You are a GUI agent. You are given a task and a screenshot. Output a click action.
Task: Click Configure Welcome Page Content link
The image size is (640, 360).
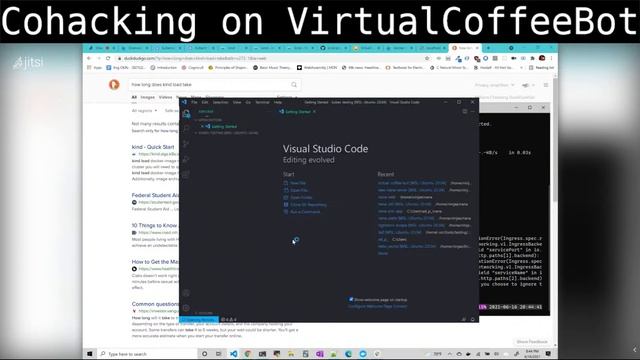pyautogui.click(x=377, y=306)
